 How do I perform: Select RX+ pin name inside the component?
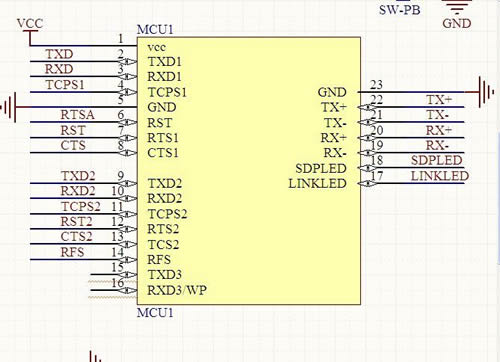pos(334,138)
